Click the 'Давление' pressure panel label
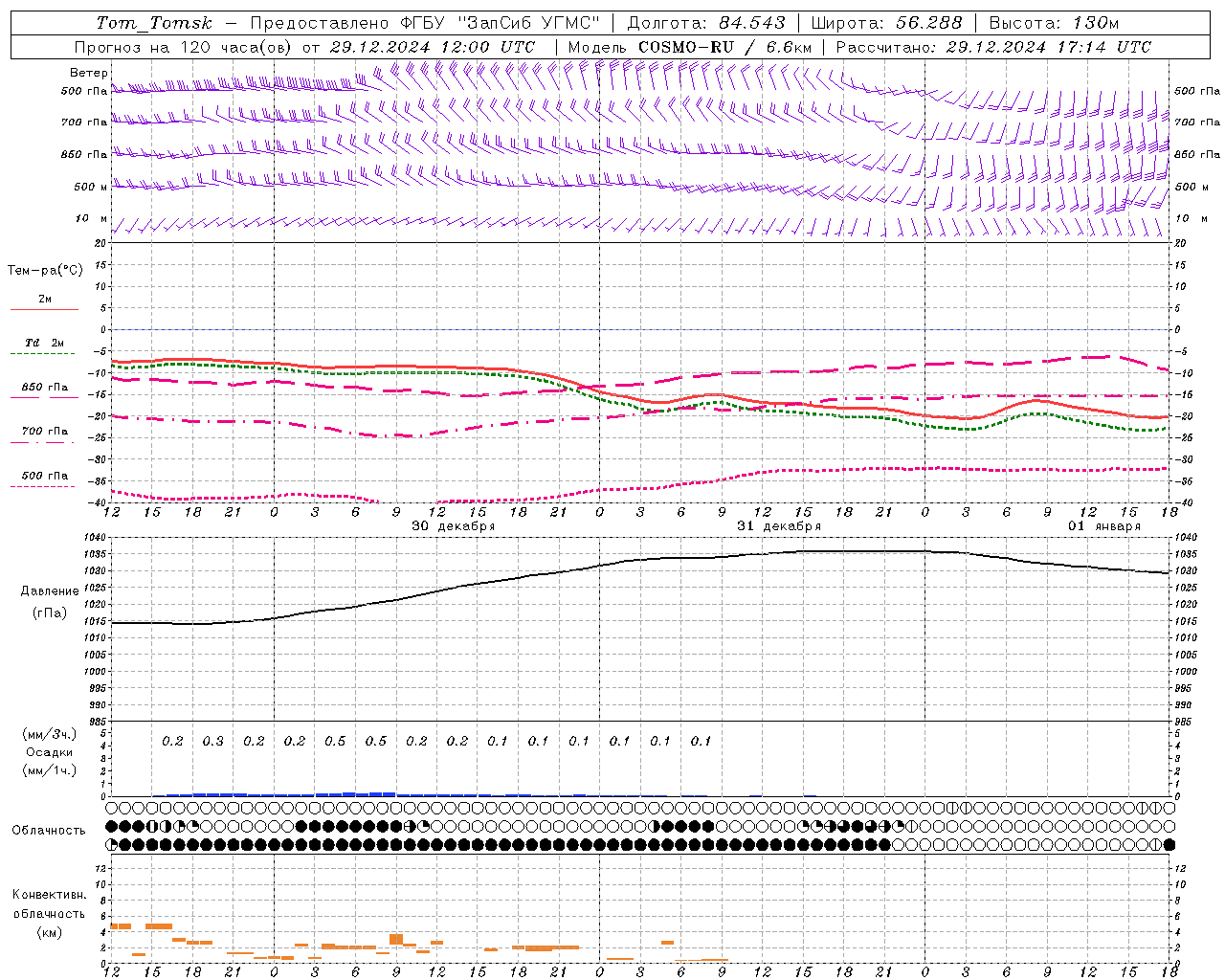The height and width of the screenshot is (980, 1225). [x=50, y=591]
